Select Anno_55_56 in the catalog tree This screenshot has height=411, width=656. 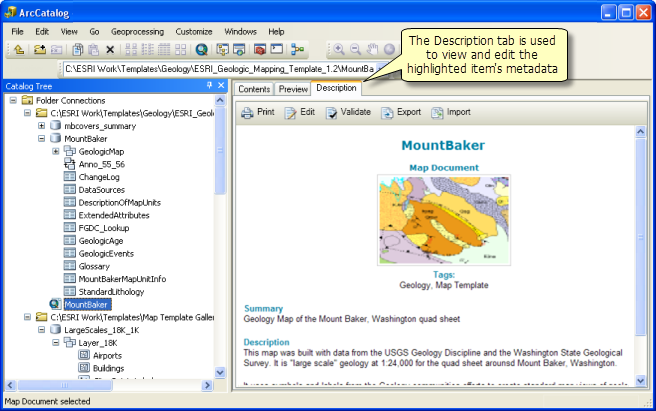click(x=101, y=164)
